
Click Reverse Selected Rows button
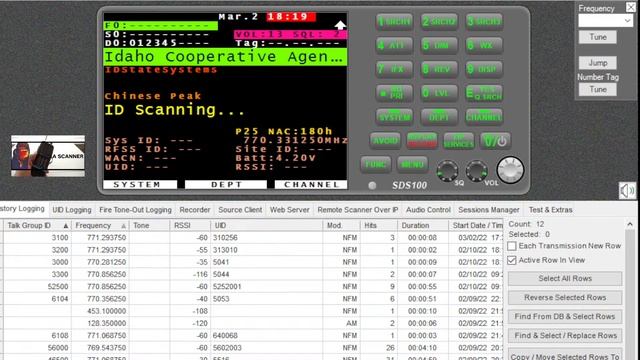pos(565,298)
